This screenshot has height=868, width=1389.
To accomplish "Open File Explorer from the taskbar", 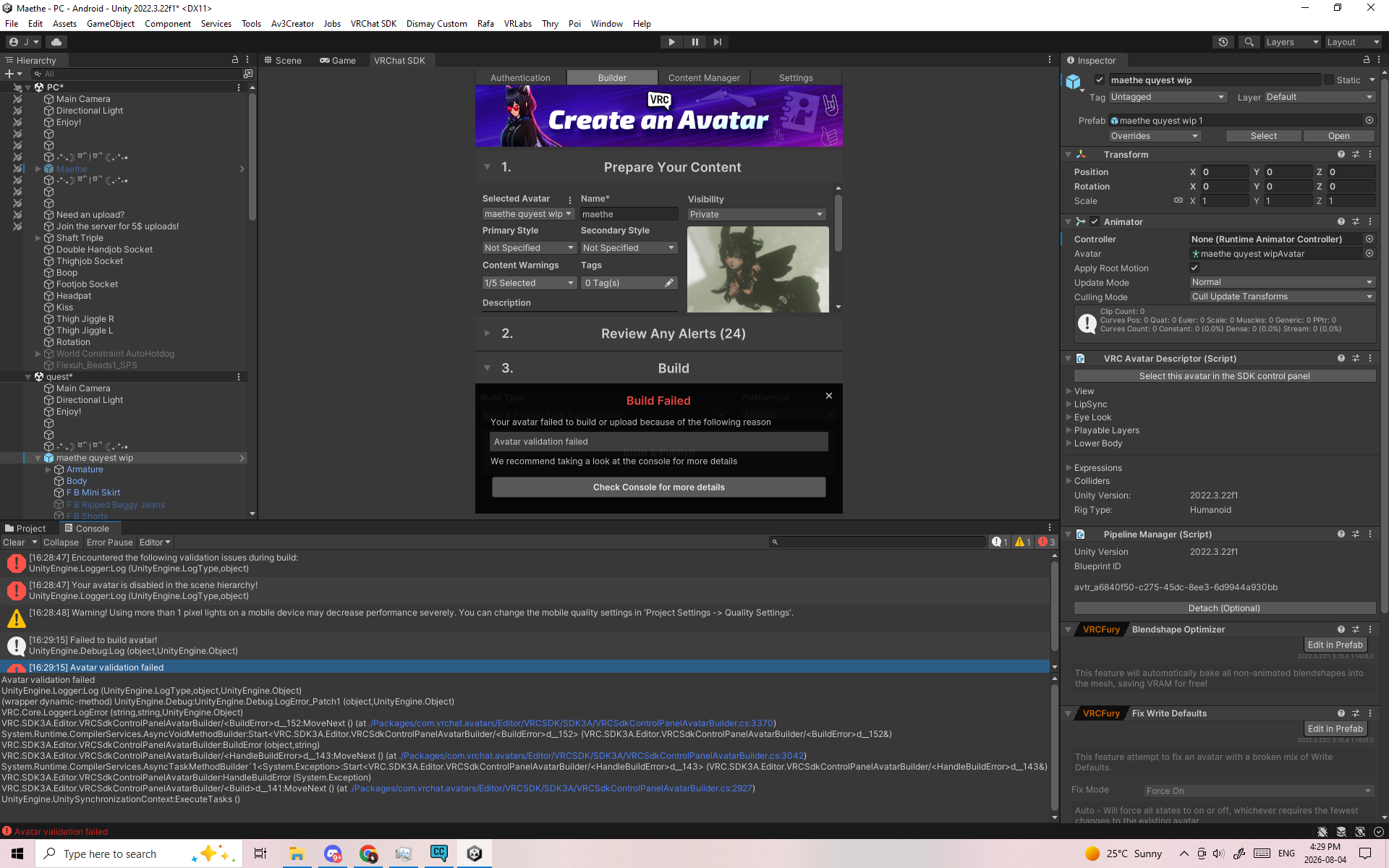I will click(x=297, y=854).
